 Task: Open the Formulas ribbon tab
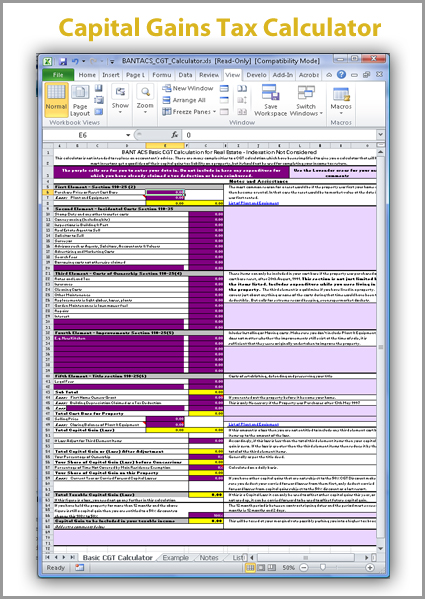pyautogui.click(x=162, y=75)
